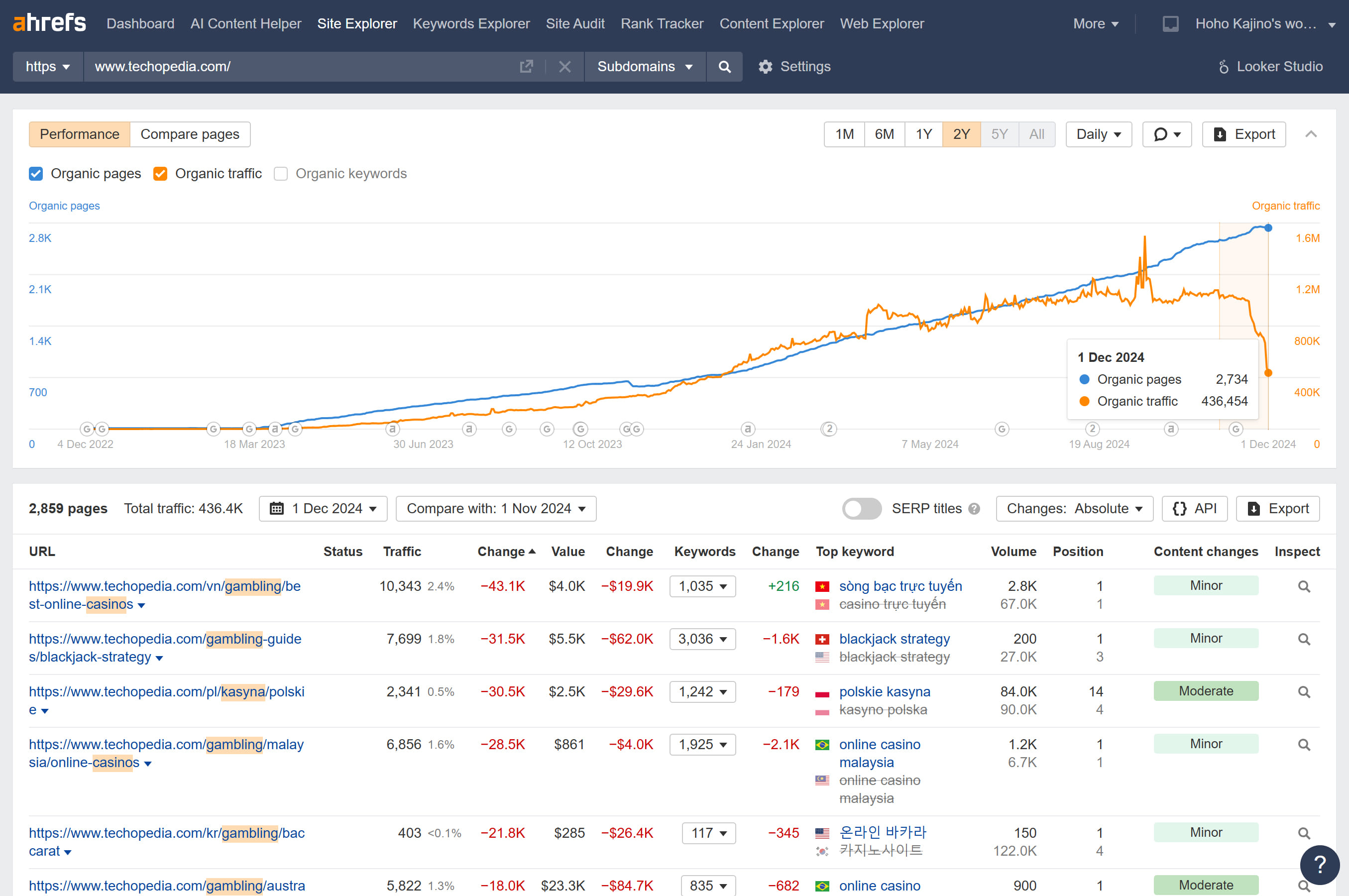The height and width of the screenshot is (896, 1349).
Task: Open URL in new tab icon
Action: point(526,67)
